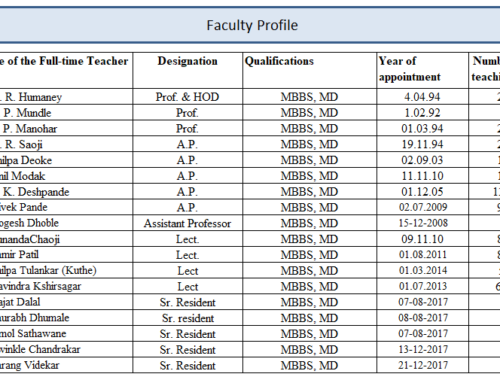Screen dimensions: 500x380
Task: Click the Faculty Profile title banner
Action: point(250,25)
